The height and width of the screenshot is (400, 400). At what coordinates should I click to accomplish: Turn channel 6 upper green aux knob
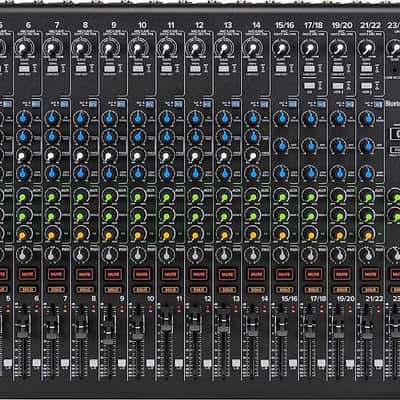23,197
